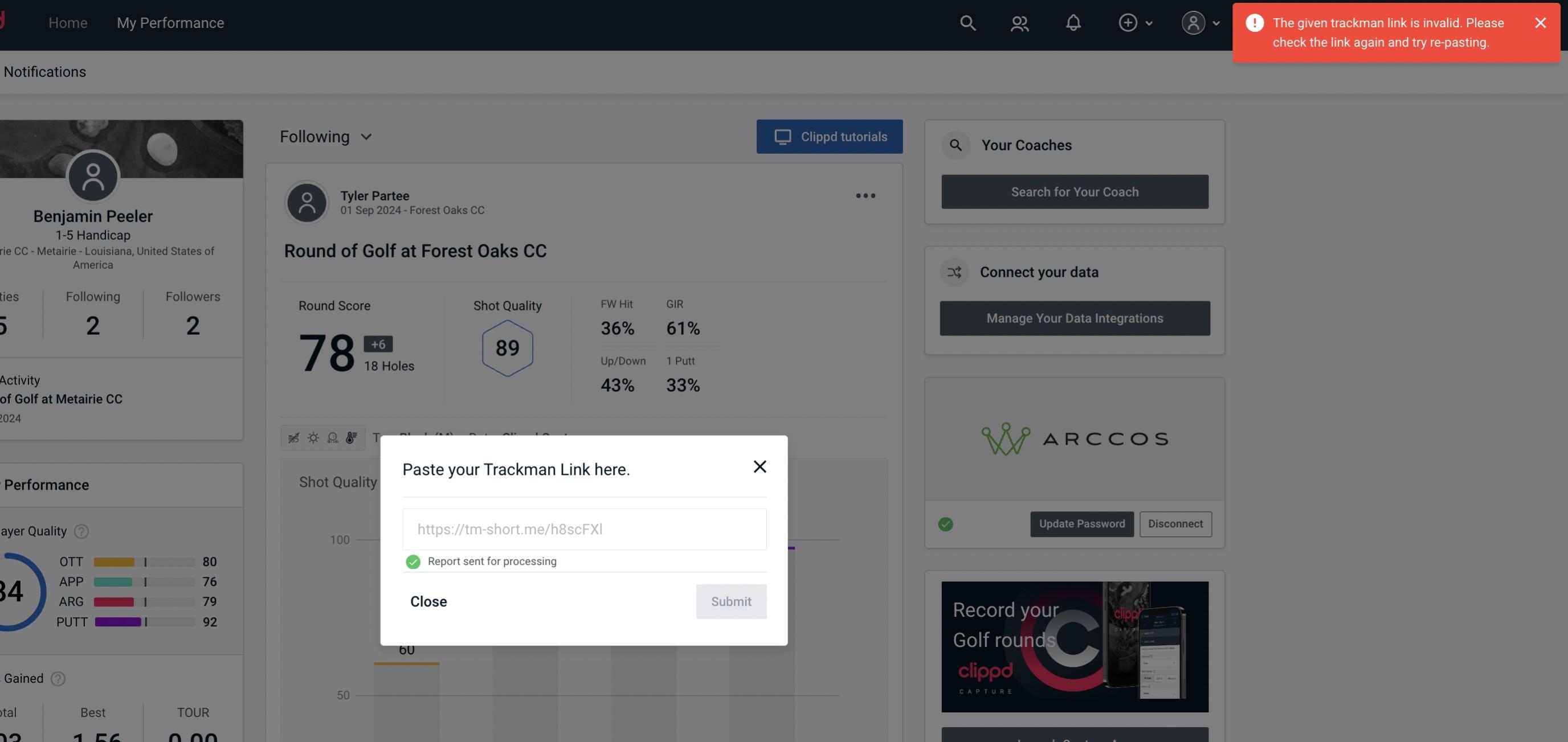The image size is (1568, 742).
Task: Expand the user profile dropdown arrow
Action: click(x=1215, y=22)
